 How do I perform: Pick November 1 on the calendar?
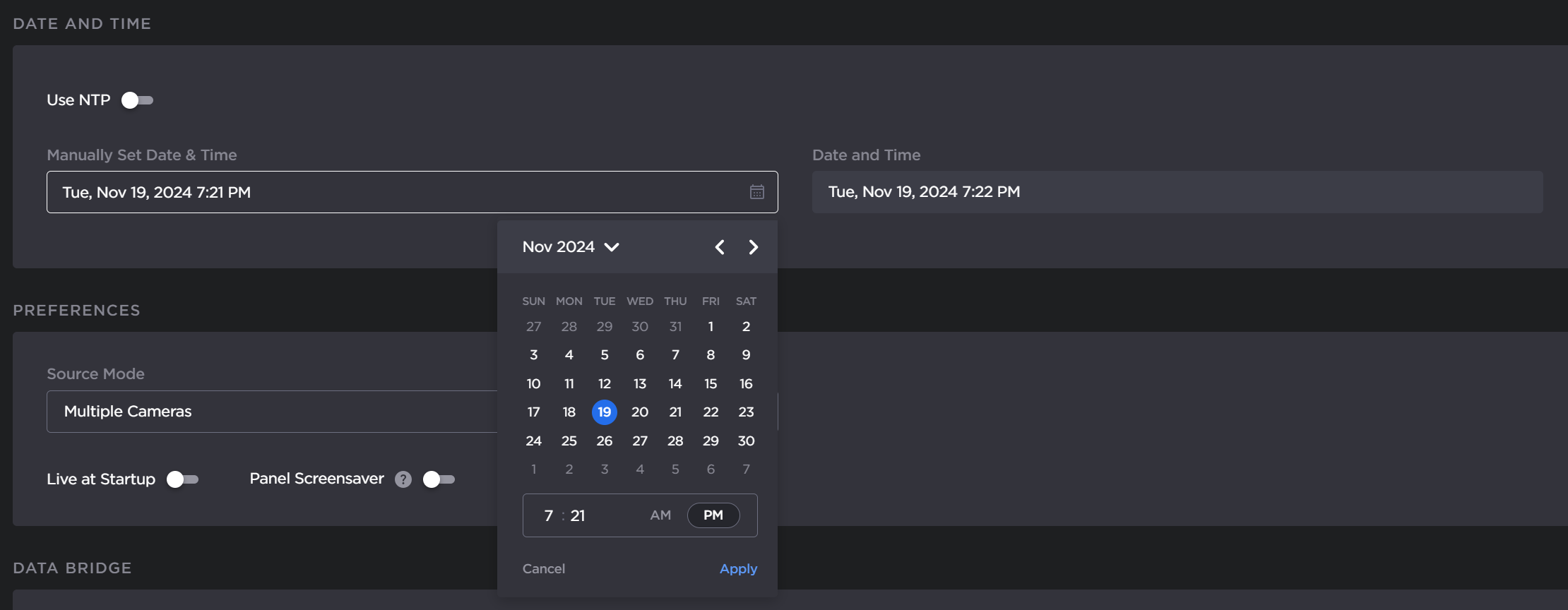[x=711, y=327]
